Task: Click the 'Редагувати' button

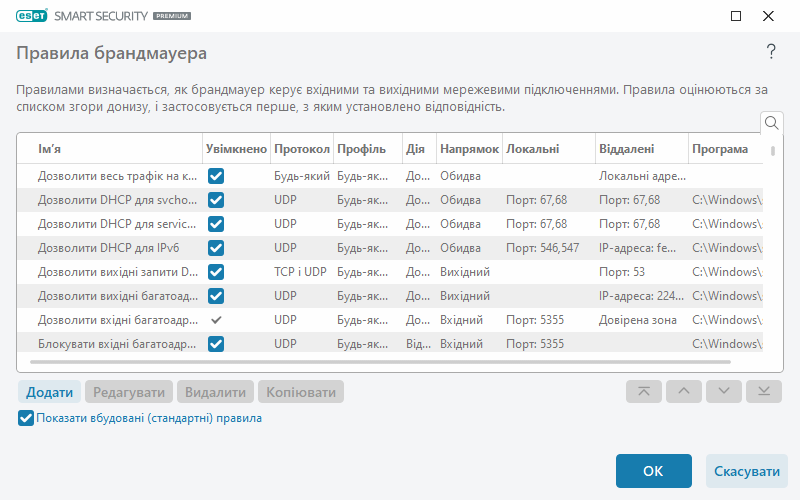Action: coord(129,392)
